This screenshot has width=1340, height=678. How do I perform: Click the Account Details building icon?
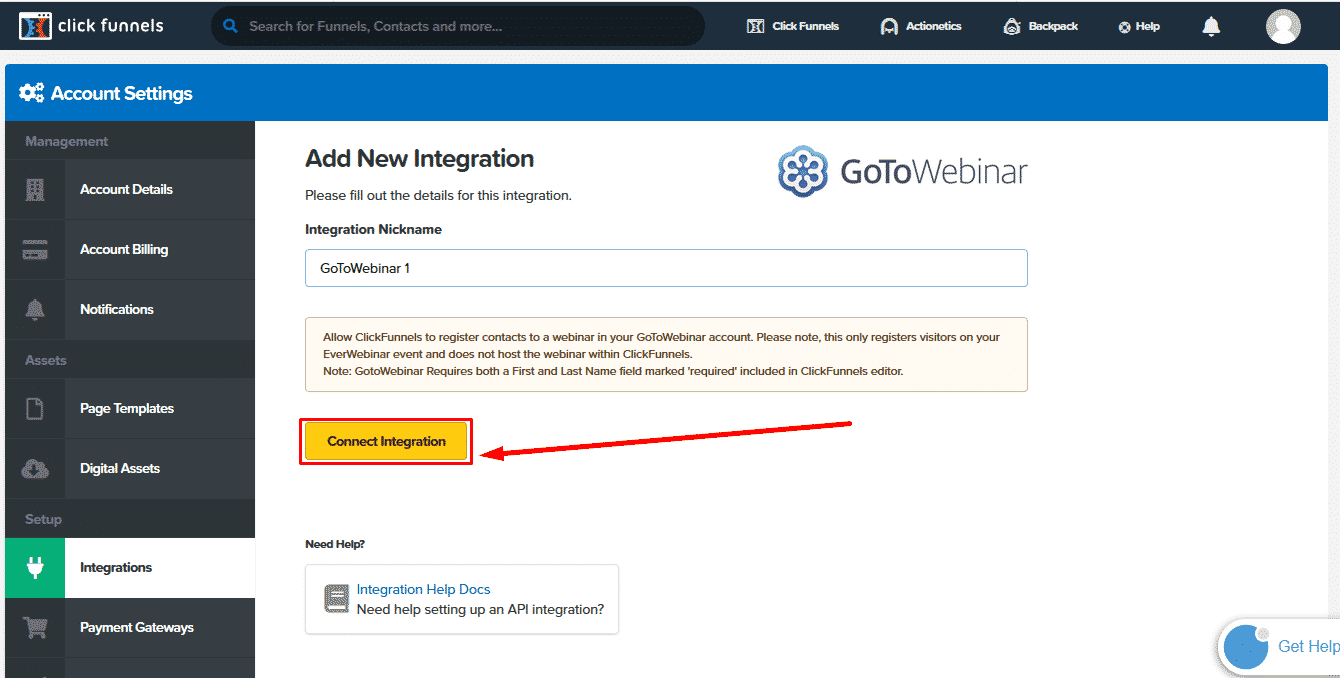click(35, 189)
